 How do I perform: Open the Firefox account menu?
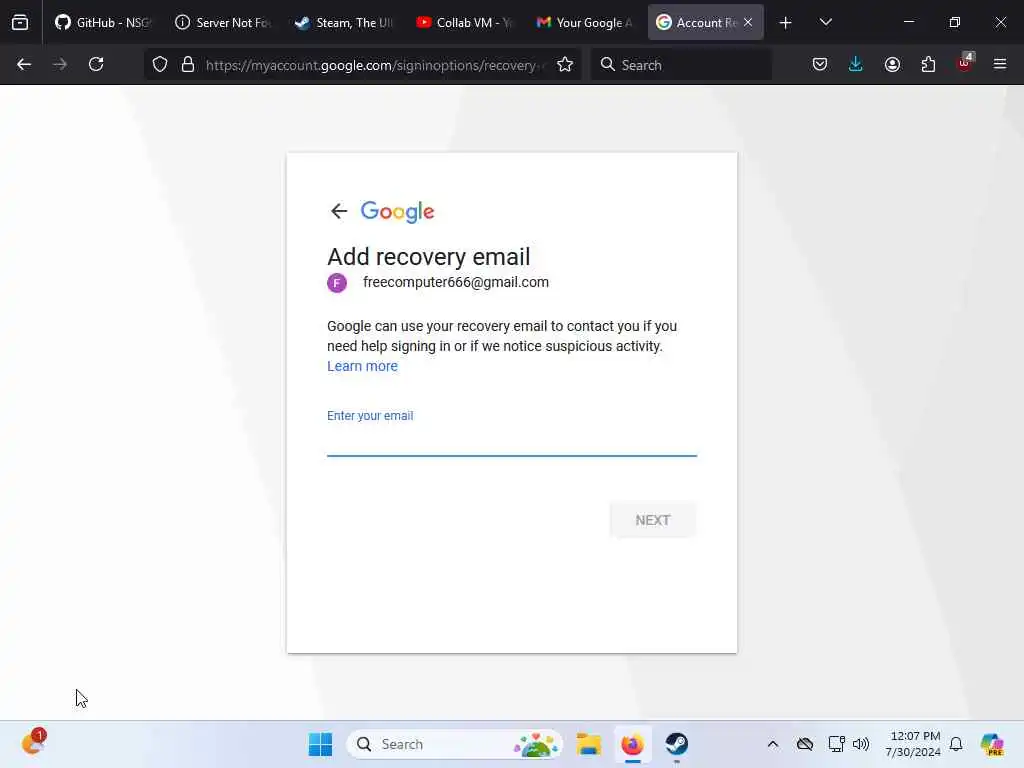click(892, 64)
